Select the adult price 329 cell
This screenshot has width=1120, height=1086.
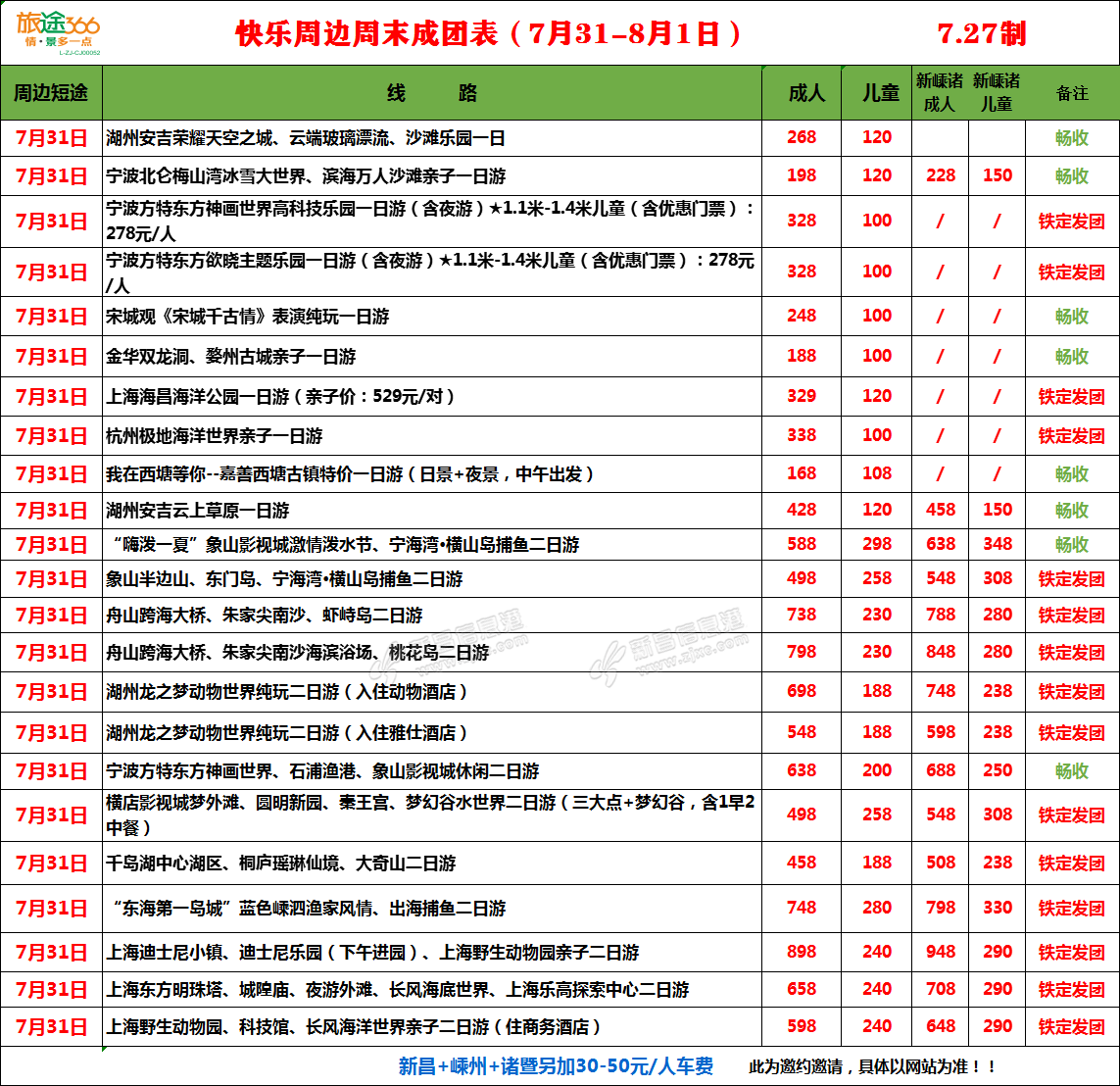point(801,397)
